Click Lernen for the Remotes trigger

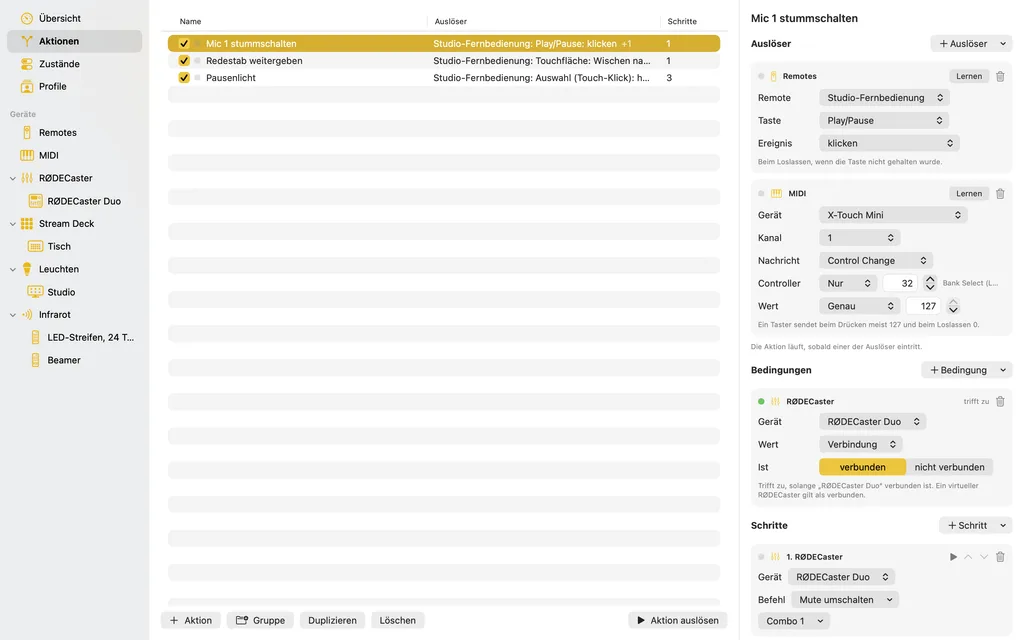pos(968,76)
